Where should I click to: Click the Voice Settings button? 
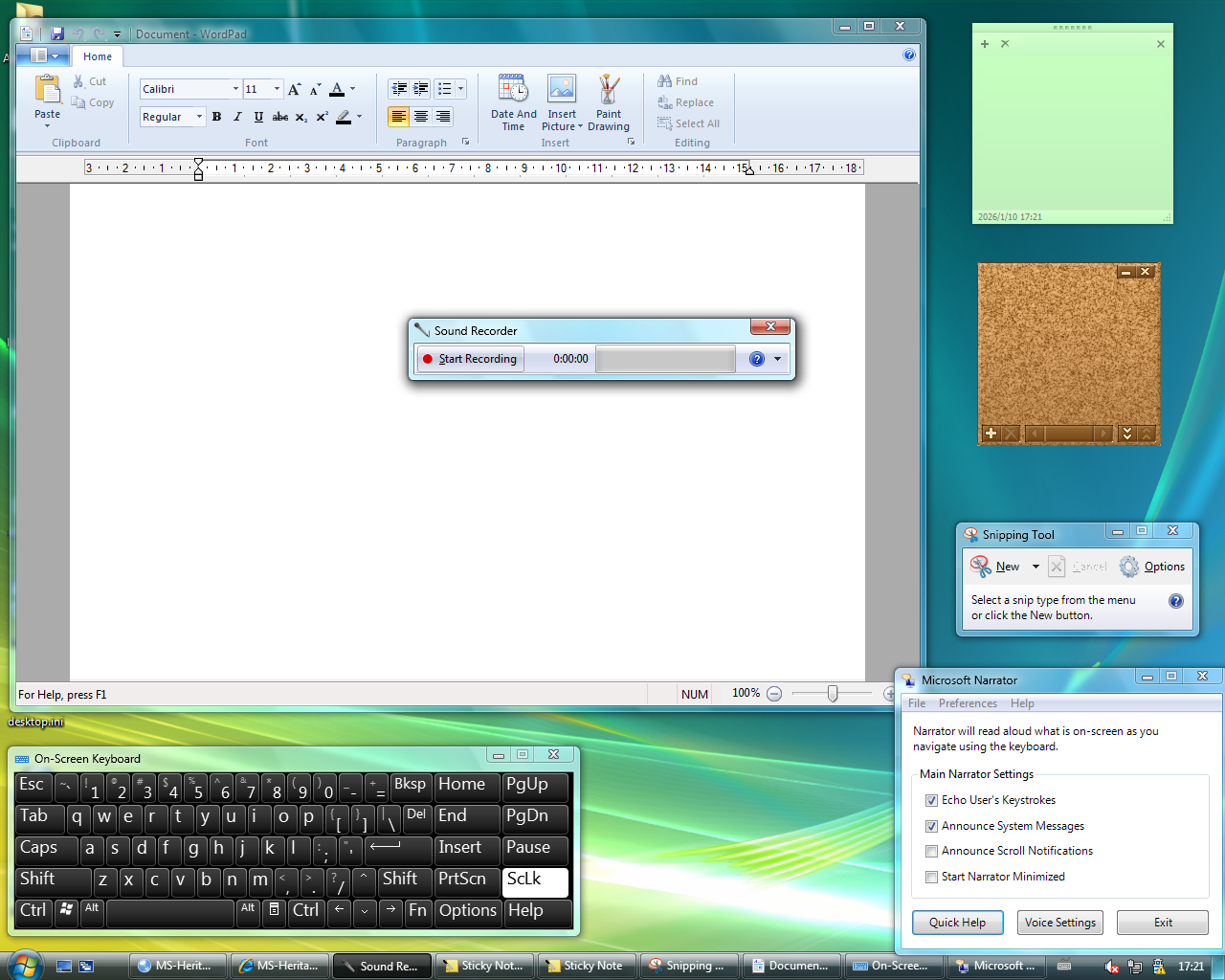coord(1059,923)
